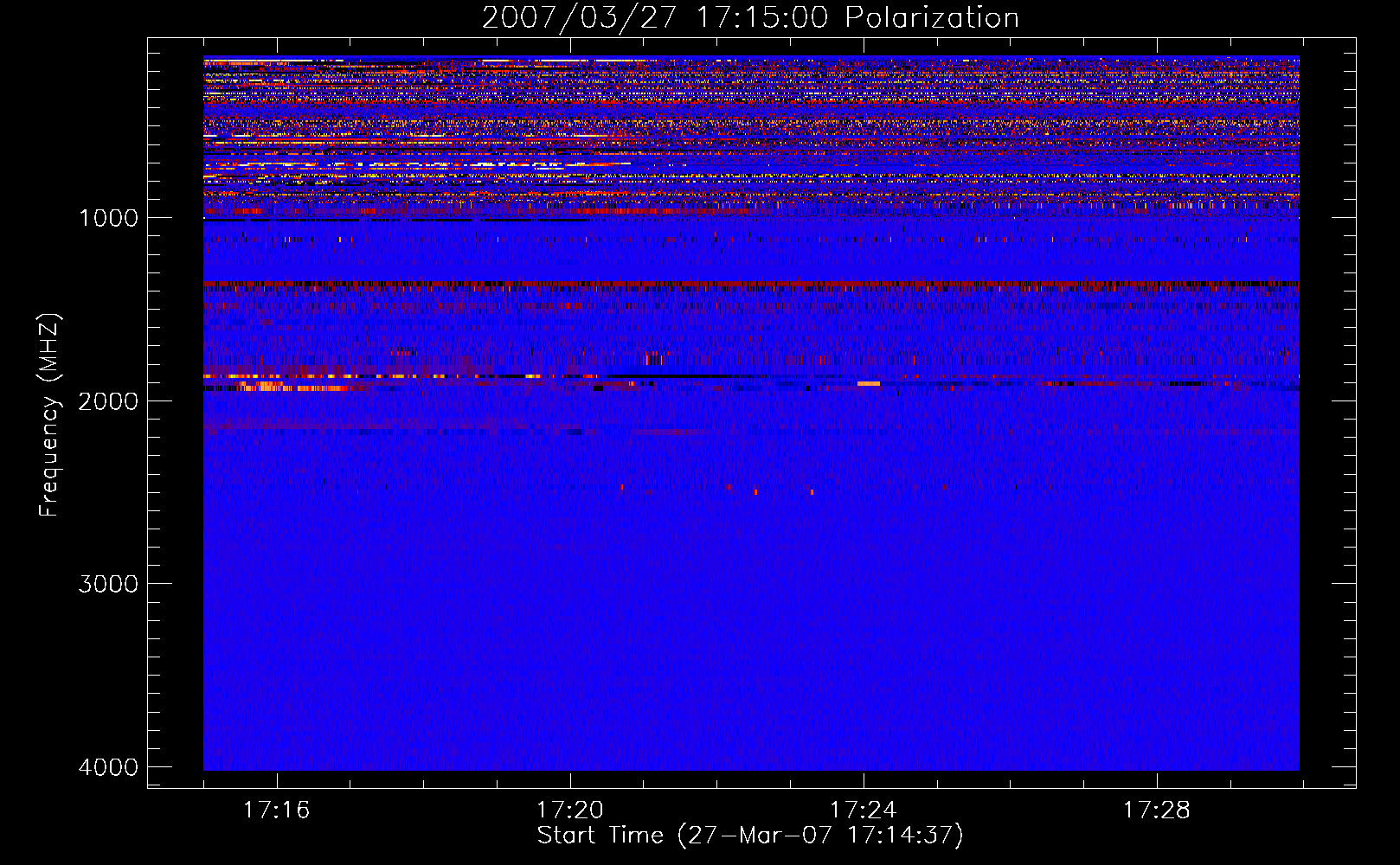Click the y-axis tick label "3000"

108,584
